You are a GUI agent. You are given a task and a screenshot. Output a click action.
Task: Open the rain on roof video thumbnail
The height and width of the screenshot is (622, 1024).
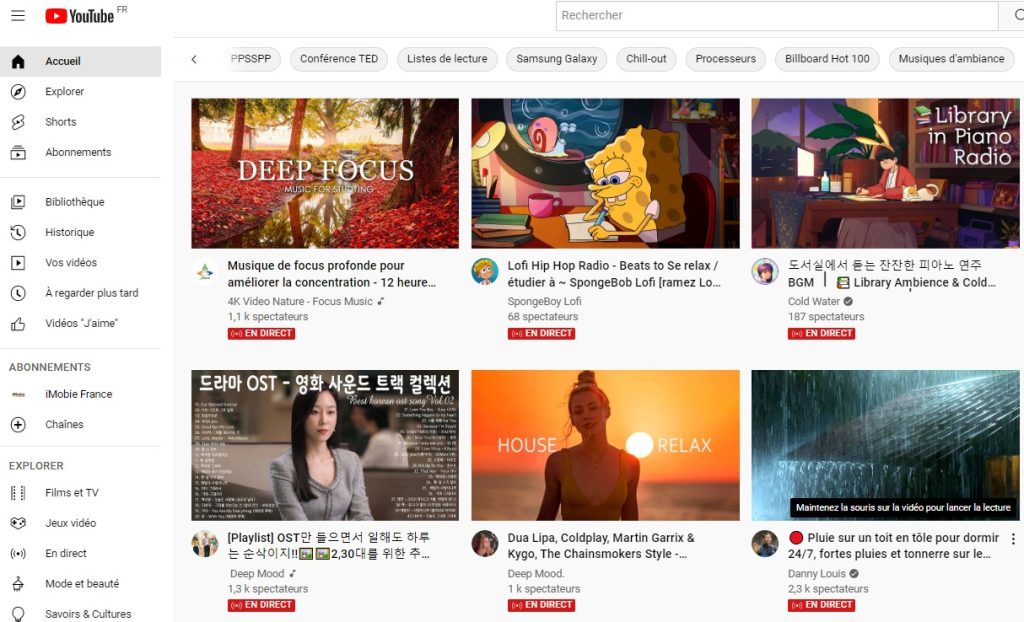coord(886,445)
